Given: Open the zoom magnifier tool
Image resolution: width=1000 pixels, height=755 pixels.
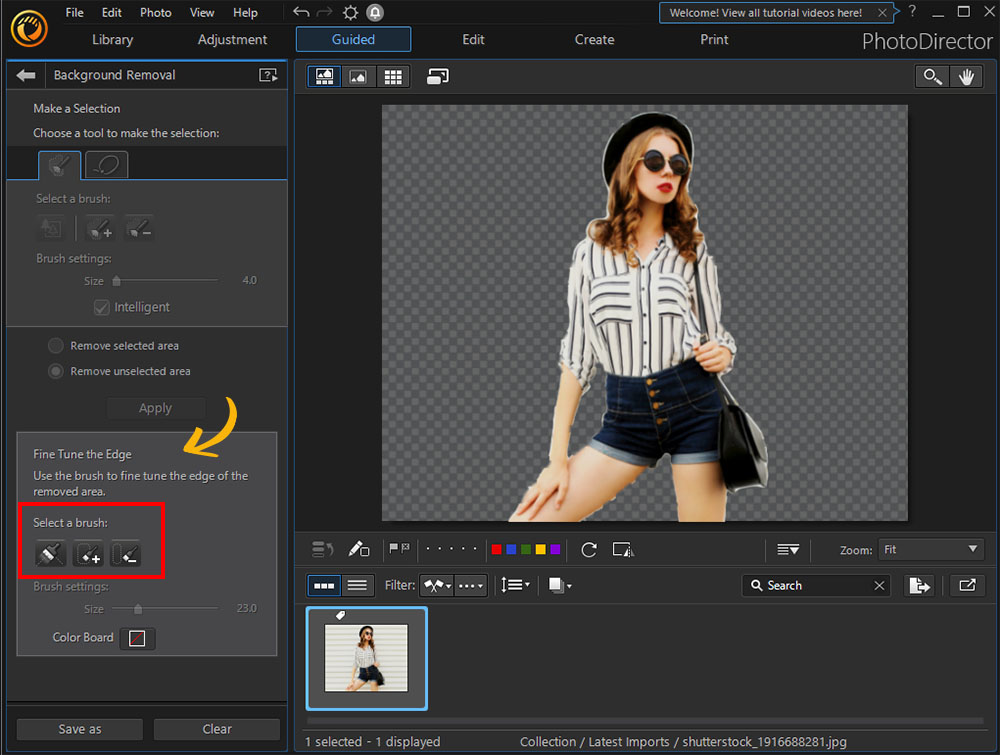Looking at the screenshot, I should point(931,75).
